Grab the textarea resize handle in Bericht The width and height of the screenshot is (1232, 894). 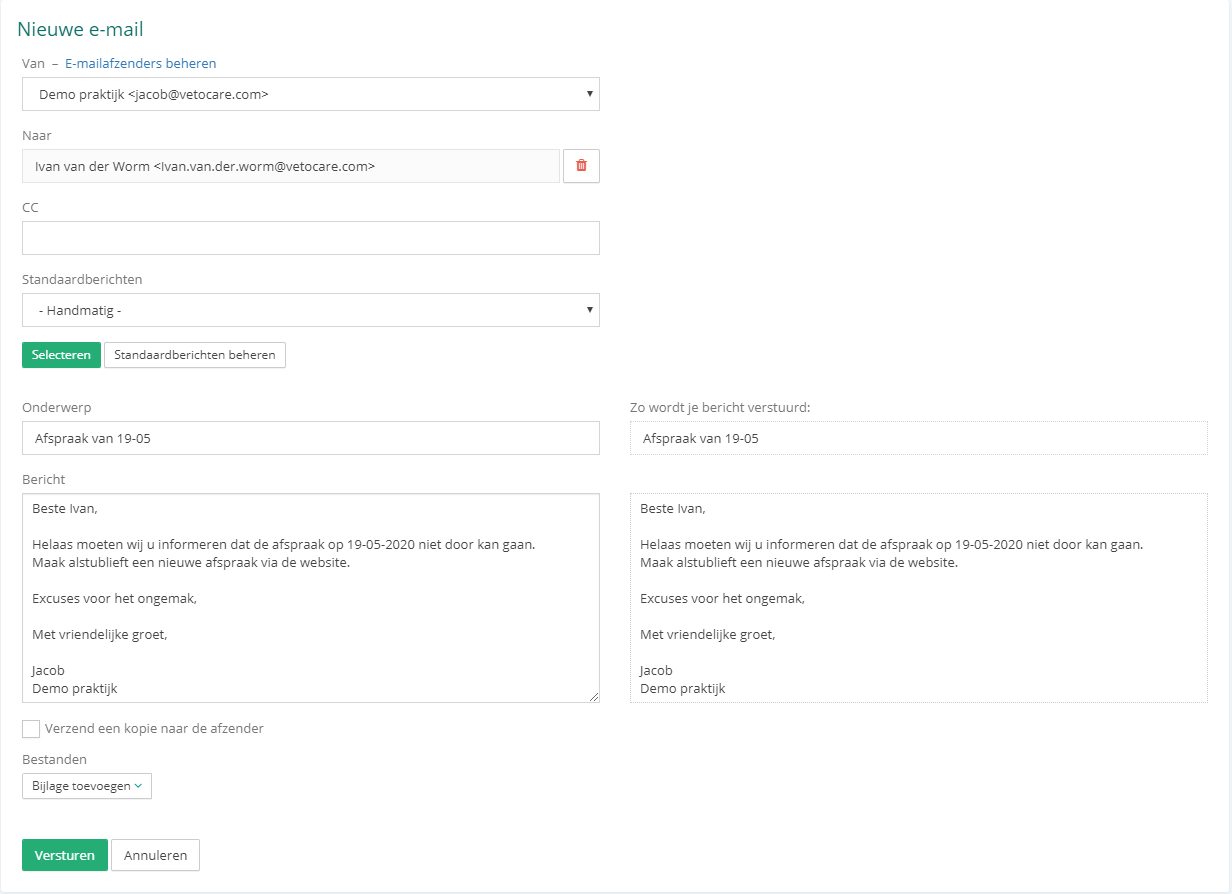tap(593, 696)
